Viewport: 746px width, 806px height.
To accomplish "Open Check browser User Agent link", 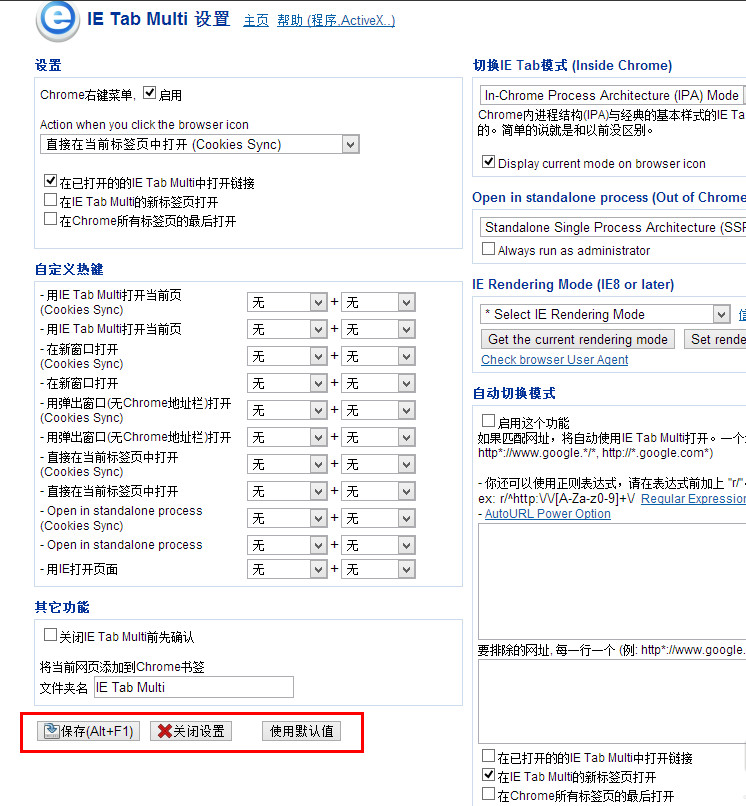I will [554, 360].
